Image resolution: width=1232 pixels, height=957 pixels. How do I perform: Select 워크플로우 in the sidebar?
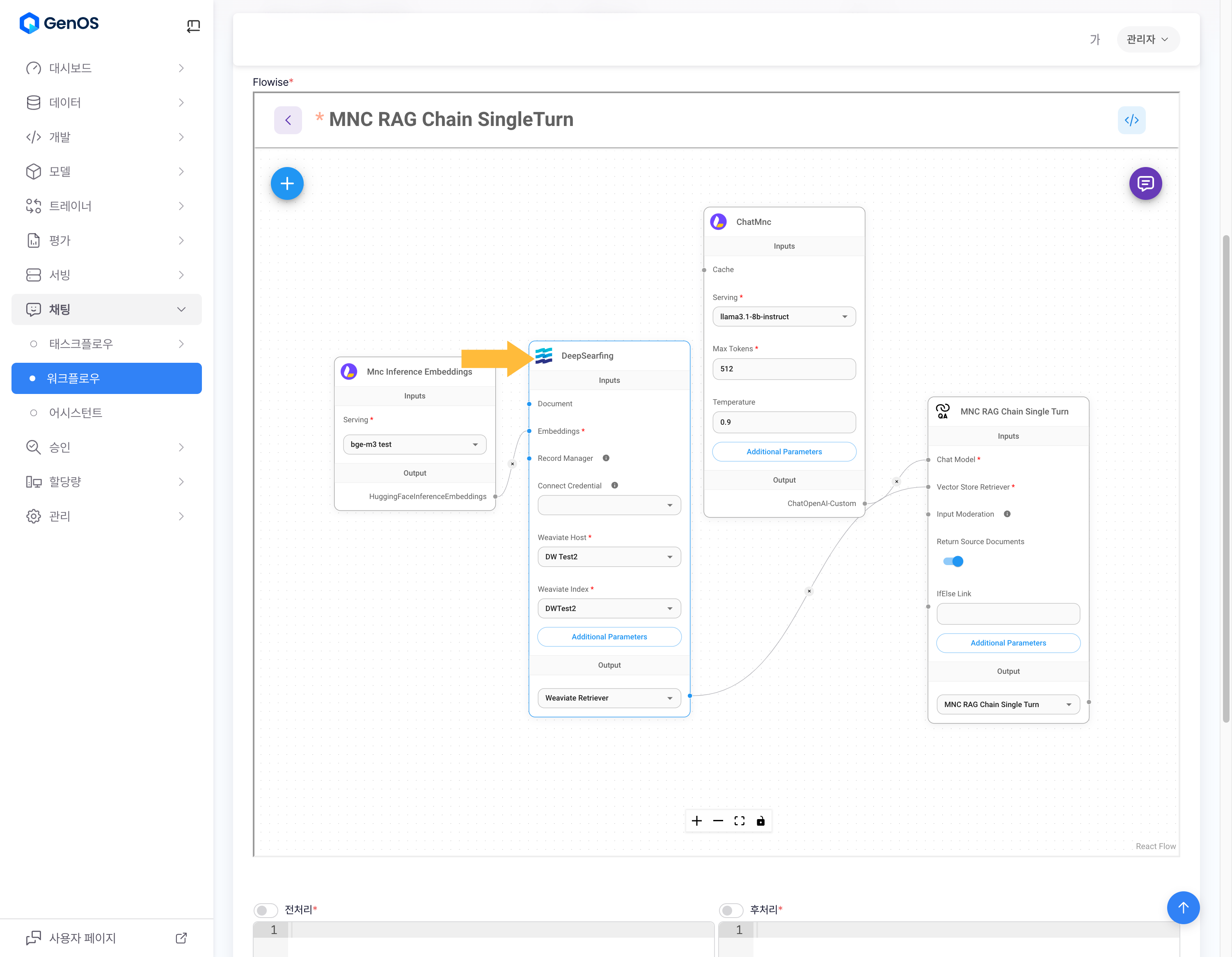click(107, 378)
